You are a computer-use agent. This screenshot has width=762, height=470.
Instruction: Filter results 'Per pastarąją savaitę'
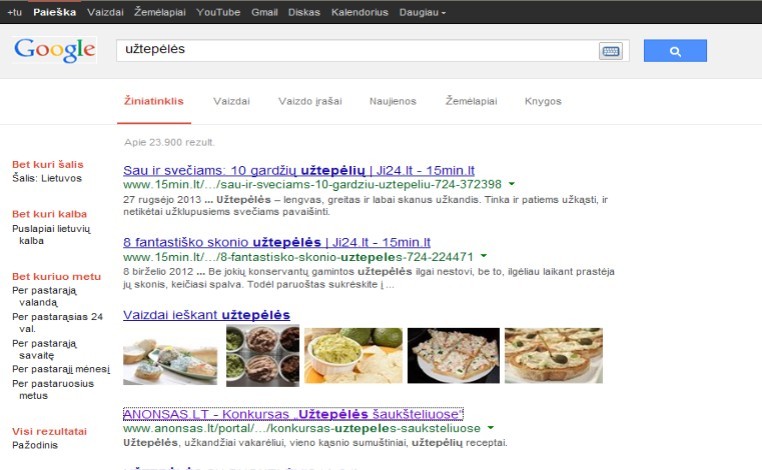tap(44, 349)
